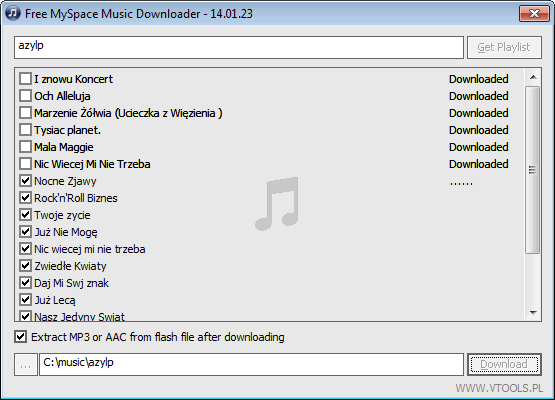Select the 'Zwiedłe Kwiaty' track title
555x400 pixels.
[x=70, y=266]
